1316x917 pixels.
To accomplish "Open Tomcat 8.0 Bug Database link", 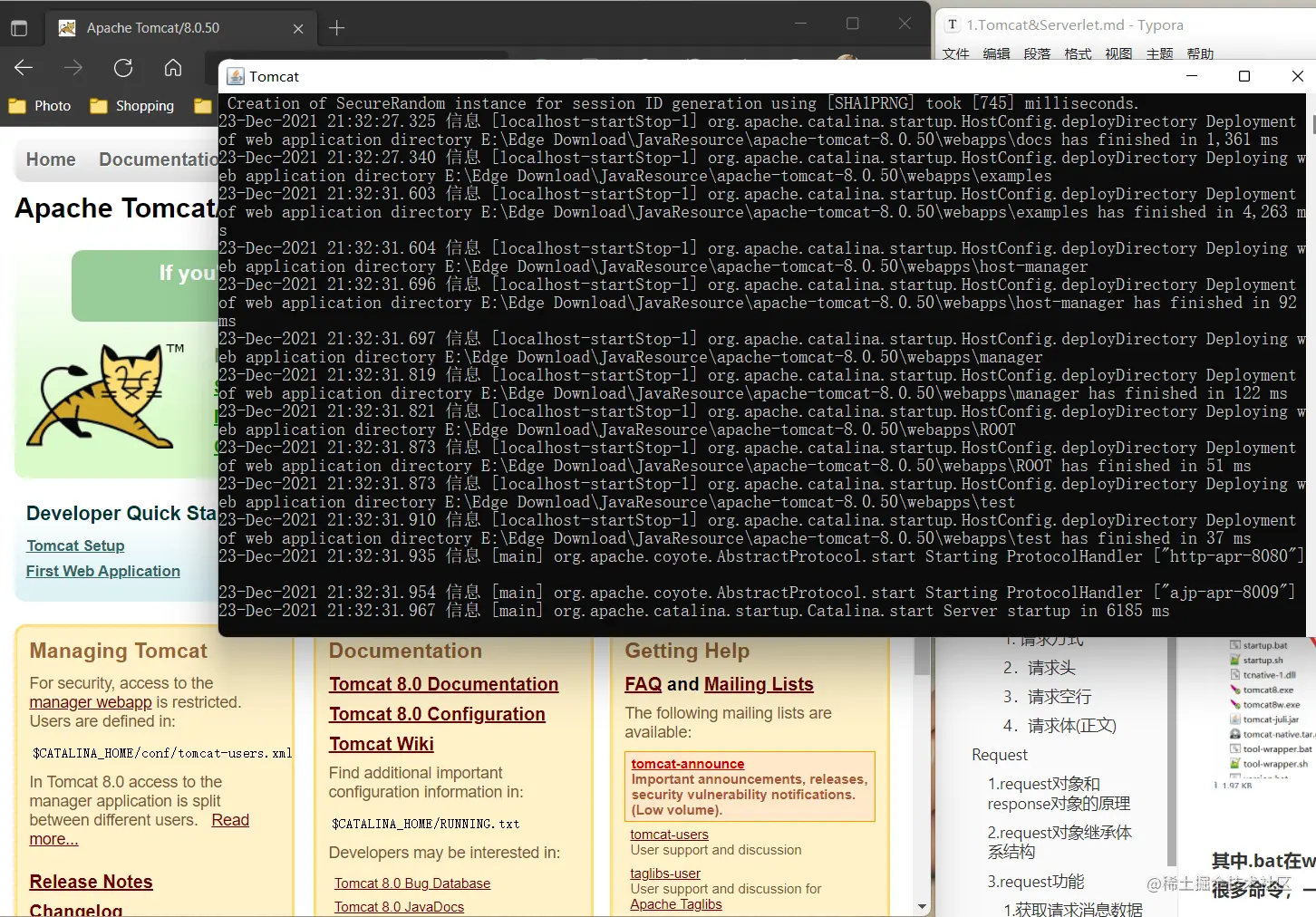I will 412,883.
